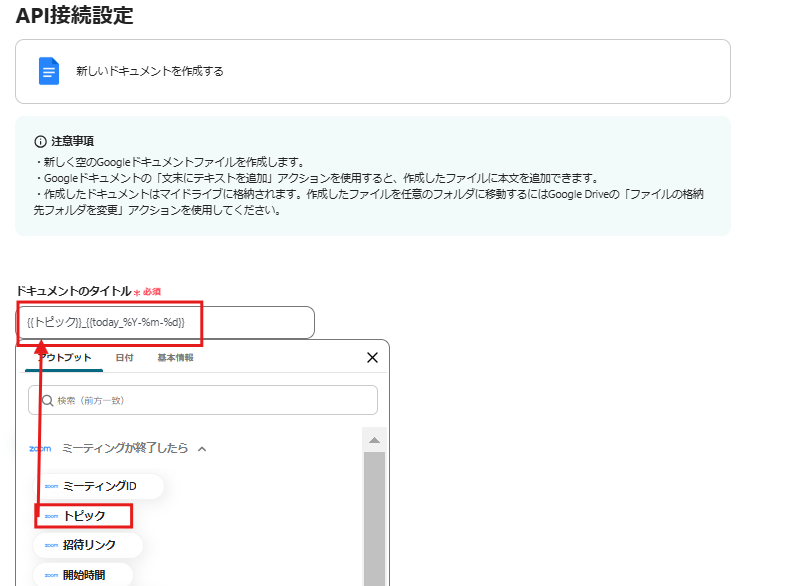Click the Zoom icon on 招待リンク chip

click(51, 545)
